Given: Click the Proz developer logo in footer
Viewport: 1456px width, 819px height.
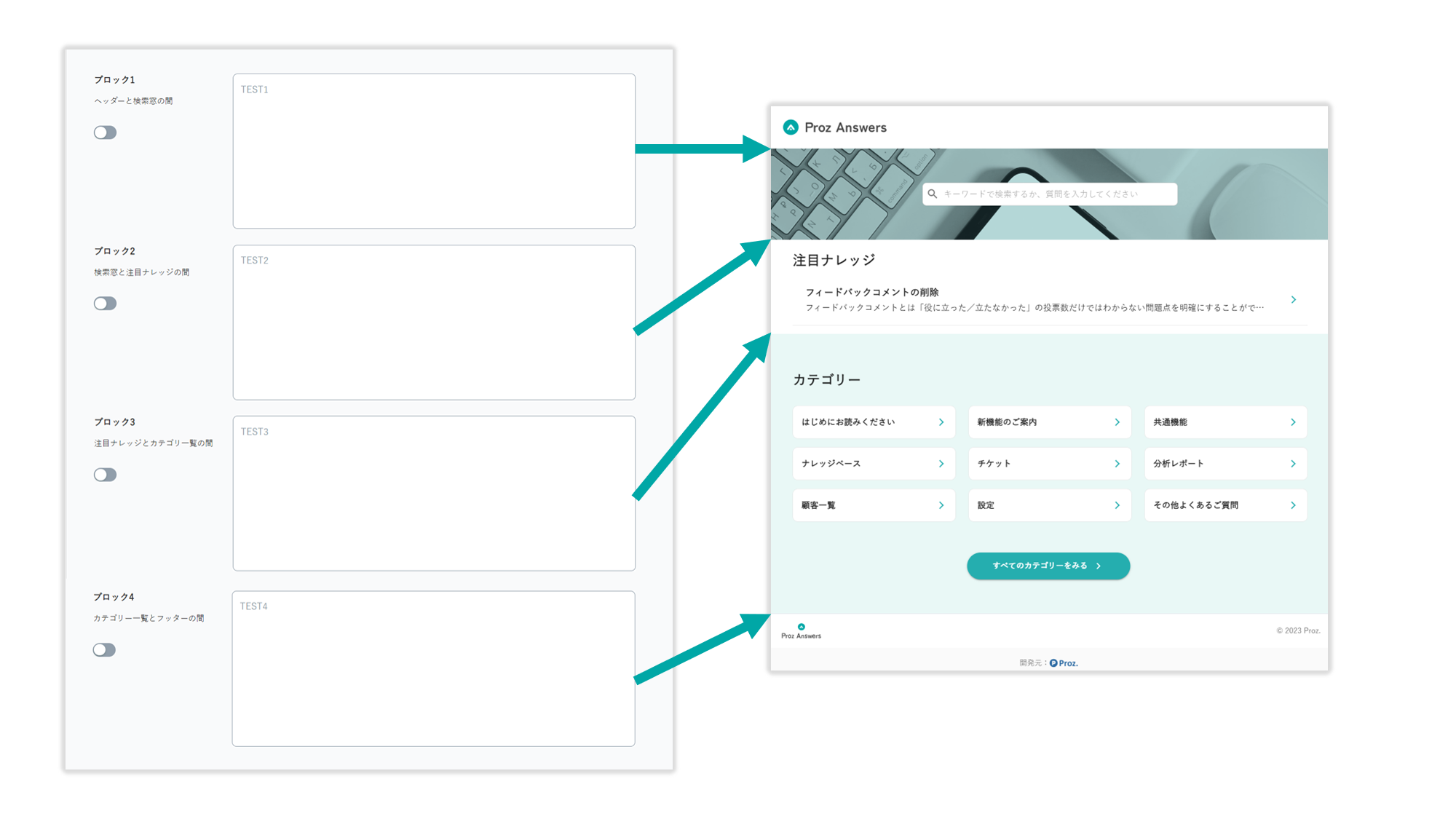Looking at the screenshot, I should pos(1064,663).
